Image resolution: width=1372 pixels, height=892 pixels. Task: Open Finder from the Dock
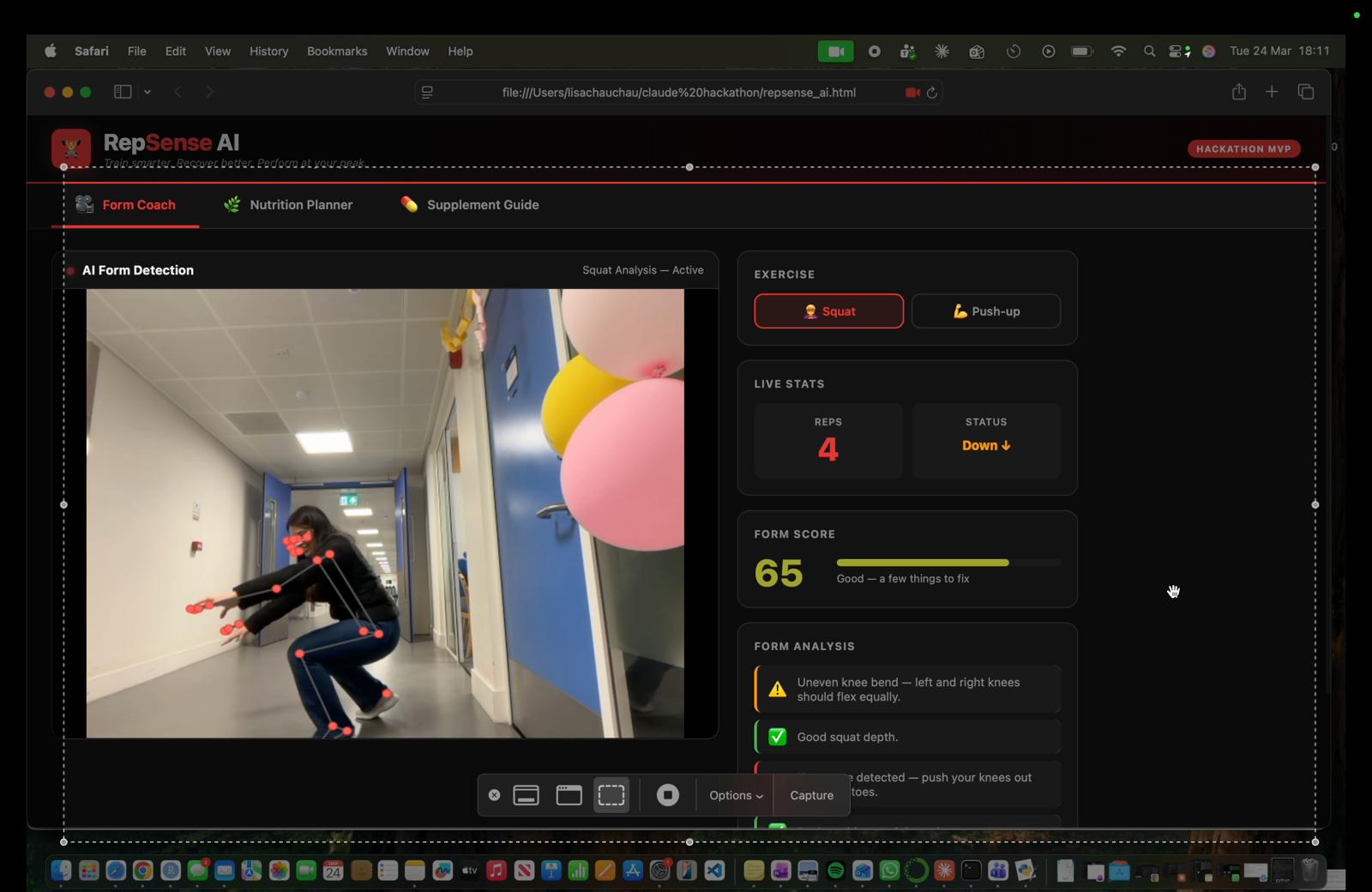(x=61, y=871)
